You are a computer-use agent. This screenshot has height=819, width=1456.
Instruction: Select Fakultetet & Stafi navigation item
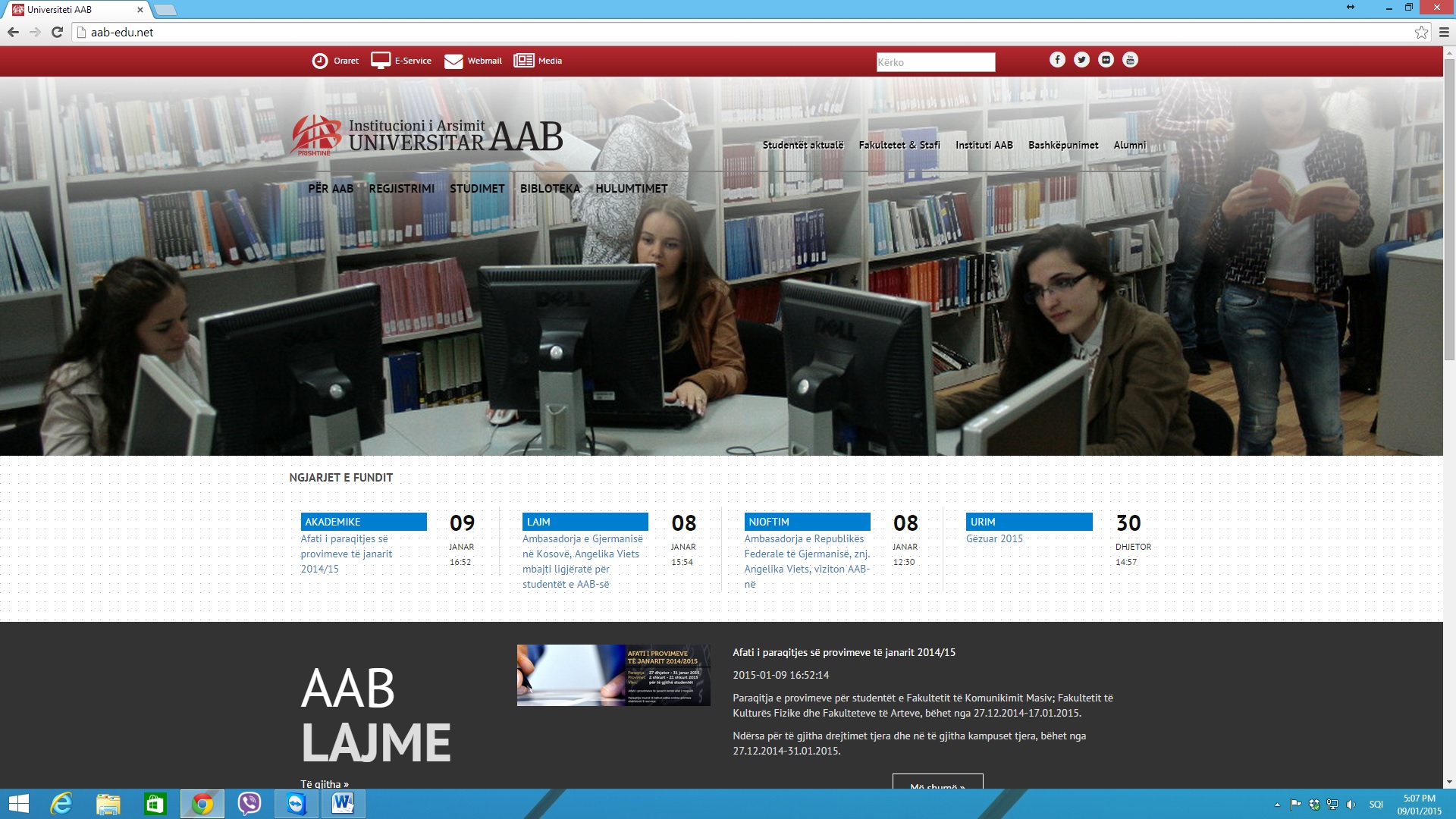pos(899,145)
